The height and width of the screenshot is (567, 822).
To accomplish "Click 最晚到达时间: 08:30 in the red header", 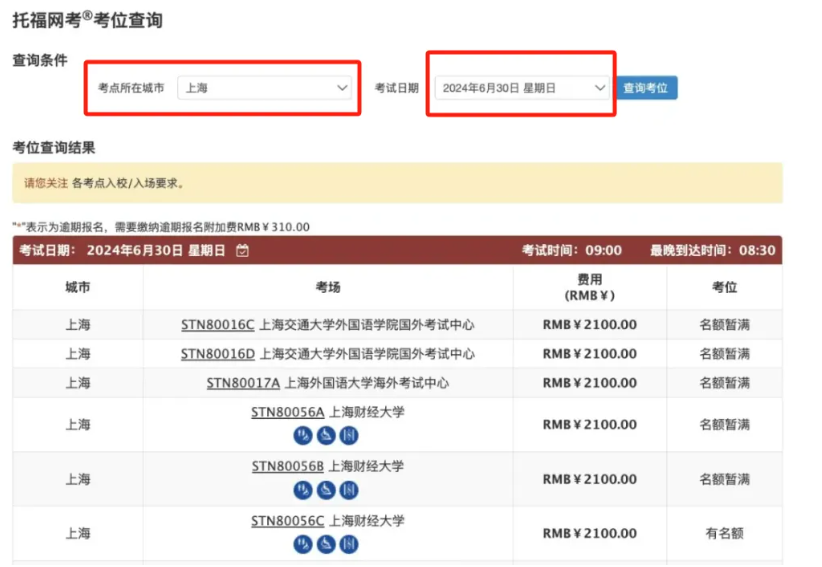I will (713, 250).
